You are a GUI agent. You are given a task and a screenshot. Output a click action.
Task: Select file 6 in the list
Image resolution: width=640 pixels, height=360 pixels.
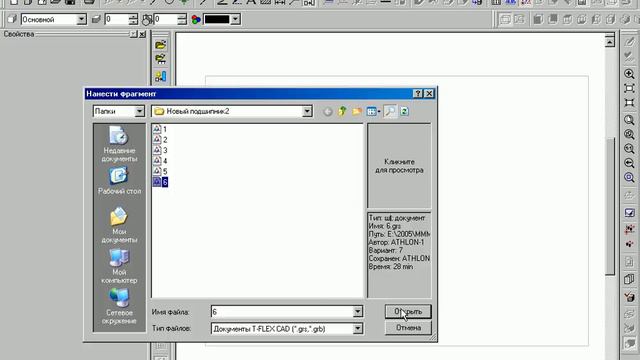tap(160, 182)
